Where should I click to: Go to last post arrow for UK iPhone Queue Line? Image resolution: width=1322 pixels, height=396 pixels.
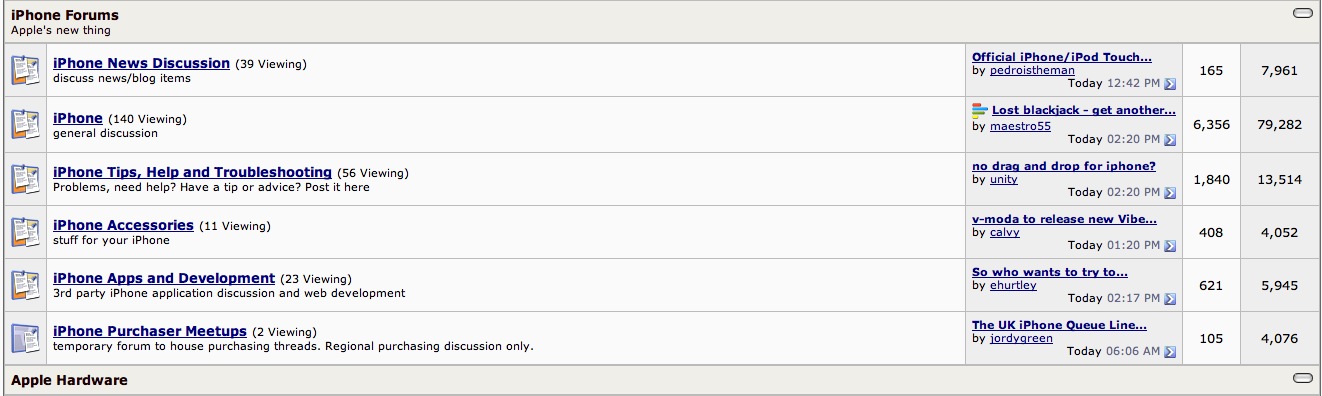1170,352
